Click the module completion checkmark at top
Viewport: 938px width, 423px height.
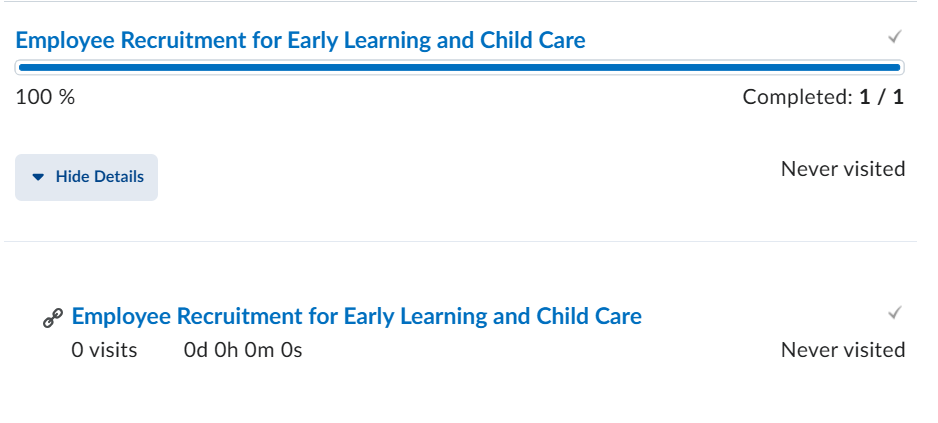click(x=895, y=38)
